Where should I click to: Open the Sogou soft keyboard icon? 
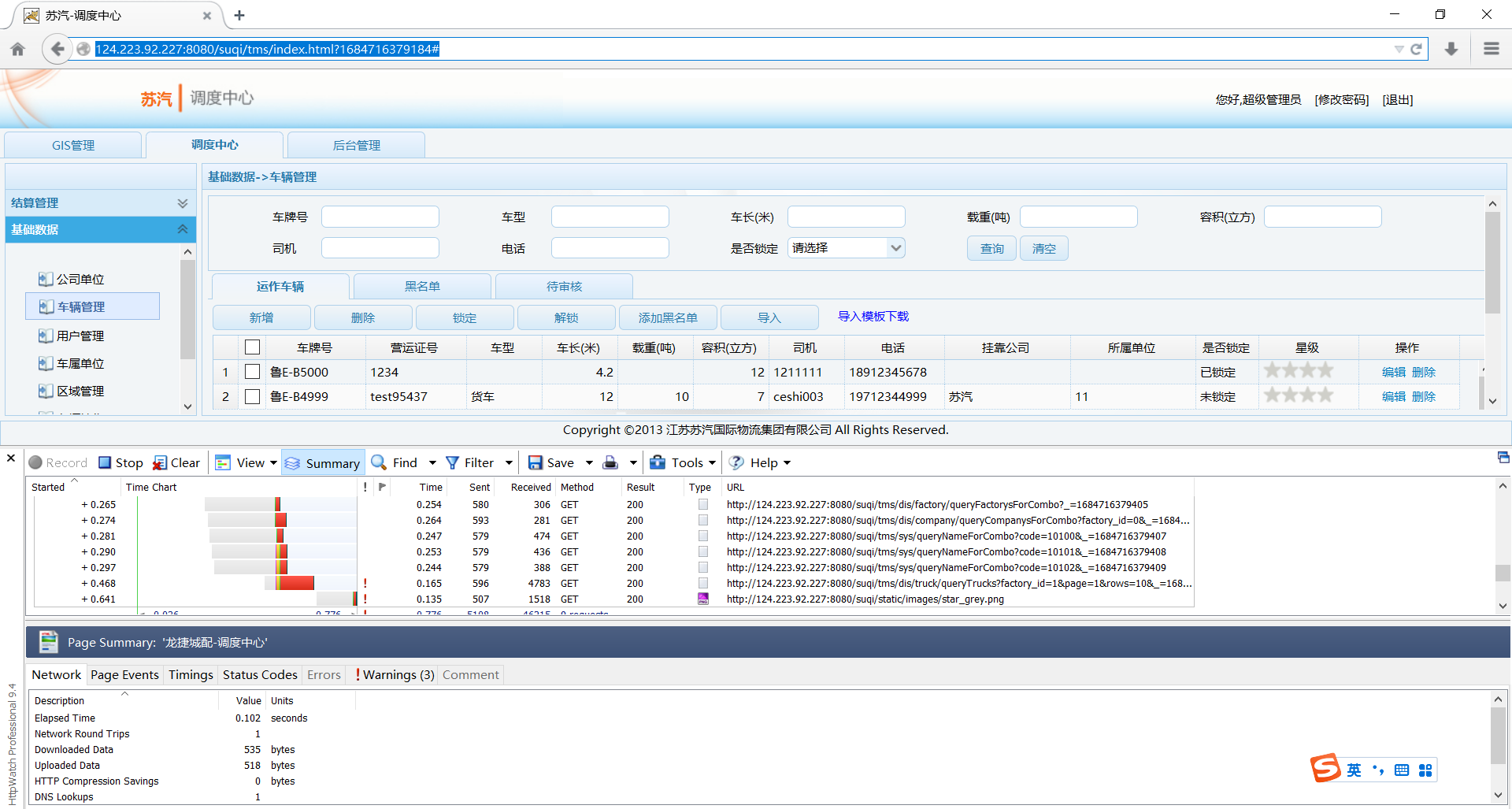1402,770
